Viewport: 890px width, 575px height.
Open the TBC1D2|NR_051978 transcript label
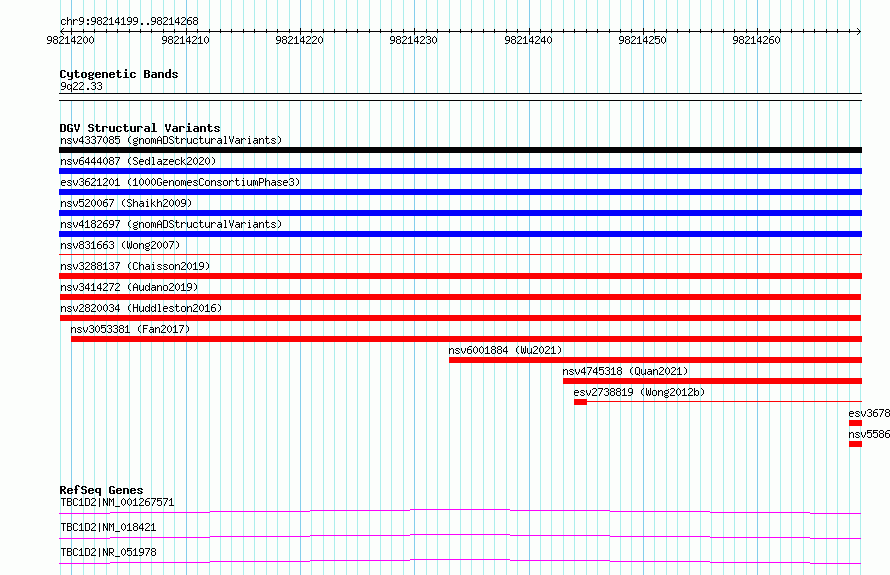point(108,552)
